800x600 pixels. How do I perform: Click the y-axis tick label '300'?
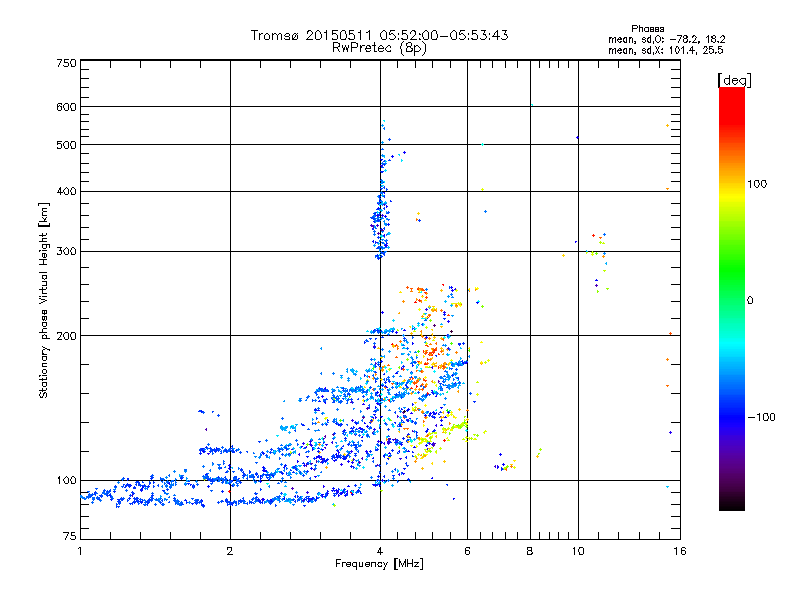(x=67, y=252)
